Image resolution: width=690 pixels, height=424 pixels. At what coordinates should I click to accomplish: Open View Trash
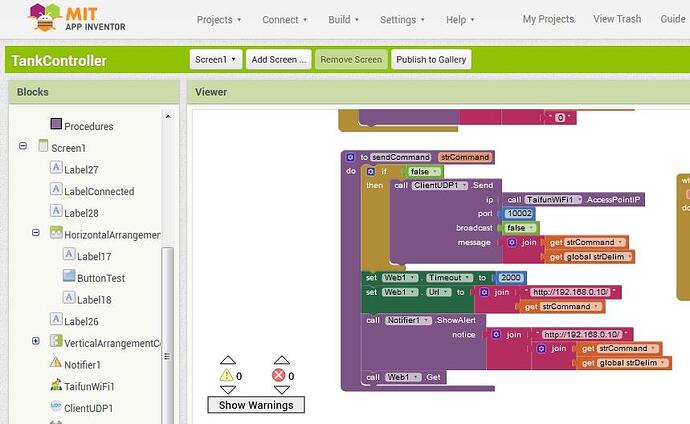(617, 19)
